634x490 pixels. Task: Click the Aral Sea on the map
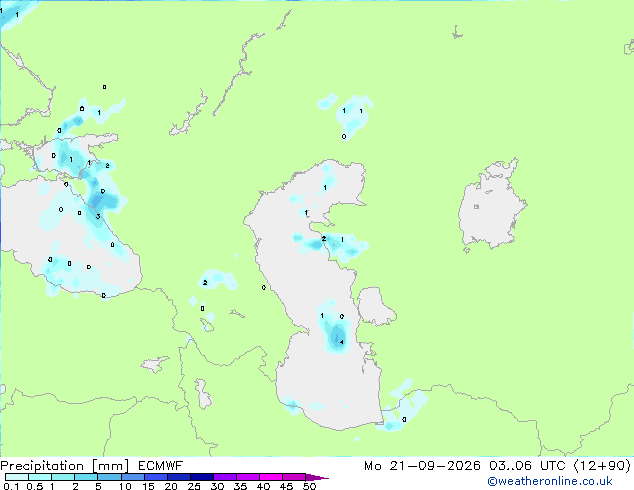point(490,206)
